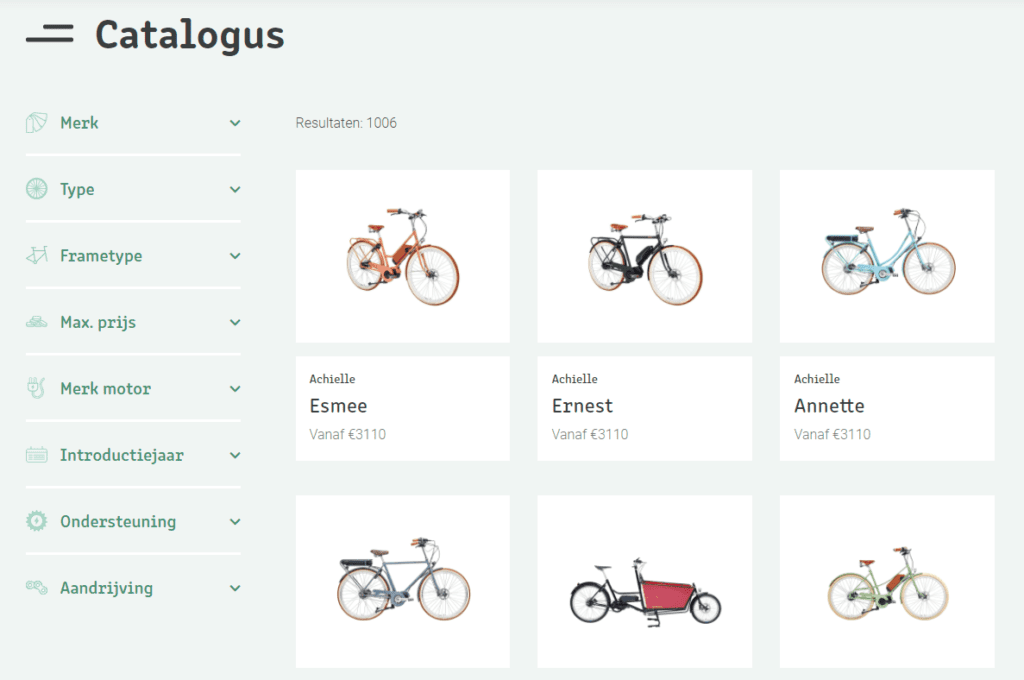
Task: Open the orange Esmee bike image
Action: [x=403, y=256]
